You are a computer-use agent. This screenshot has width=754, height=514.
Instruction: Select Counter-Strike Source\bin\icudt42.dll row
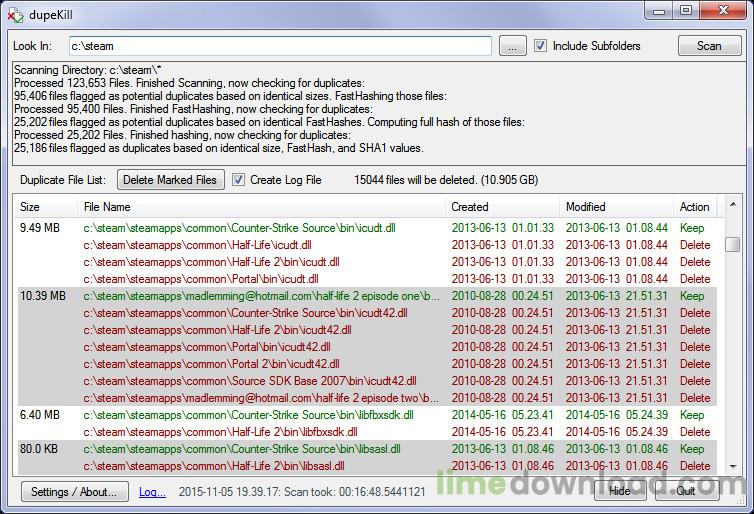[x=367, y=313]
